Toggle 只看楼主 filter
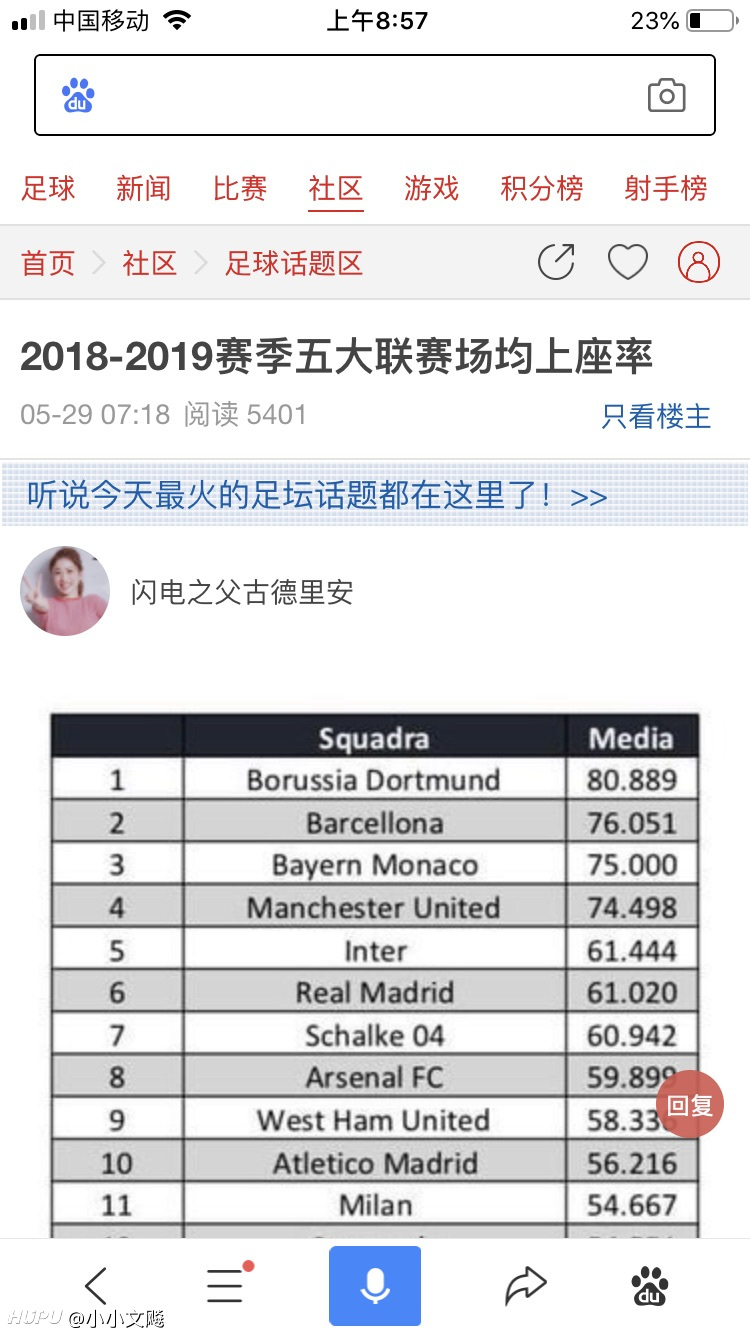This screenshot has width=750, height=1334. (x=656, y=416)
